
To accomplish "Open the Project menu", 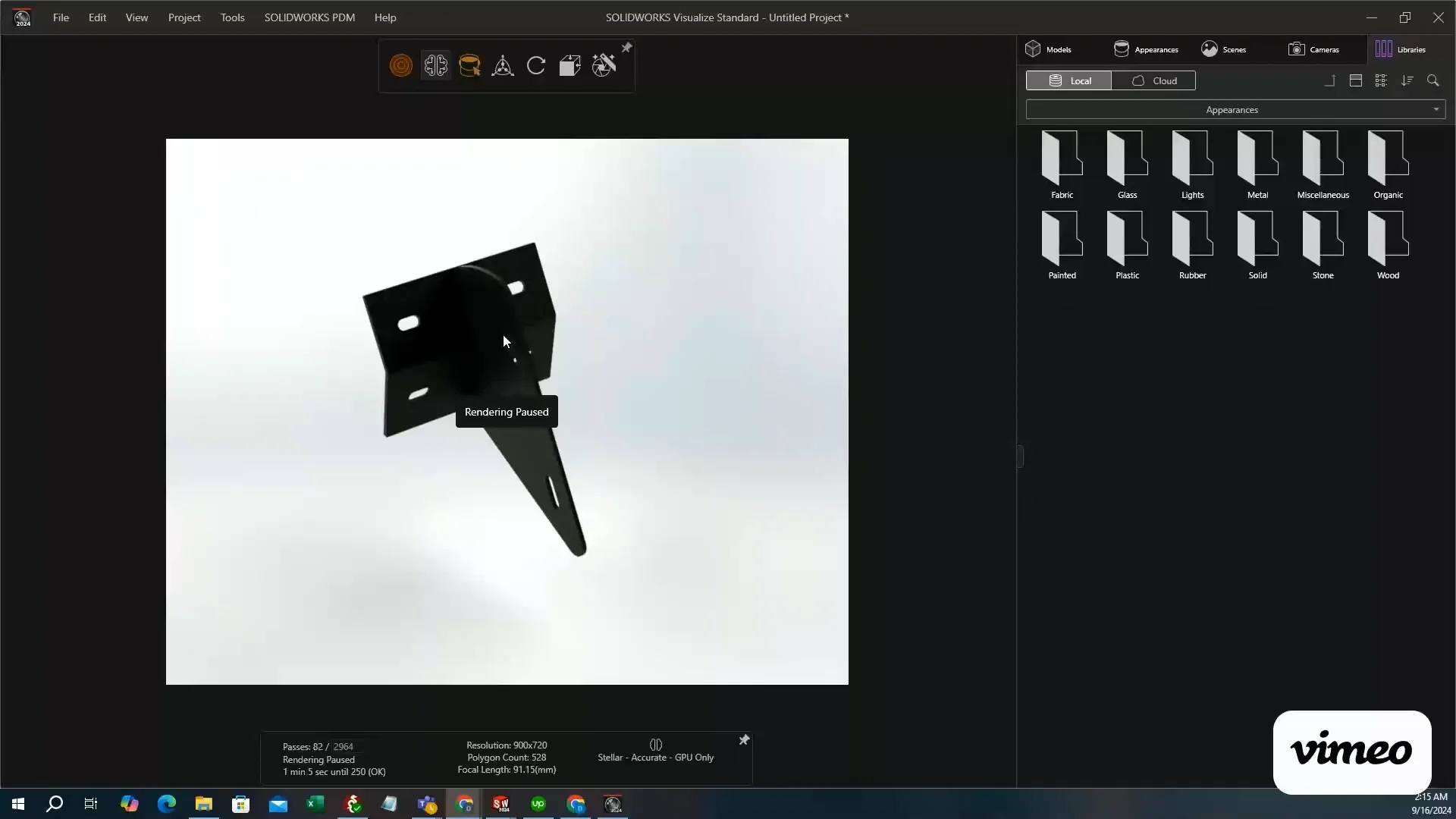I will tap(184, 17).
